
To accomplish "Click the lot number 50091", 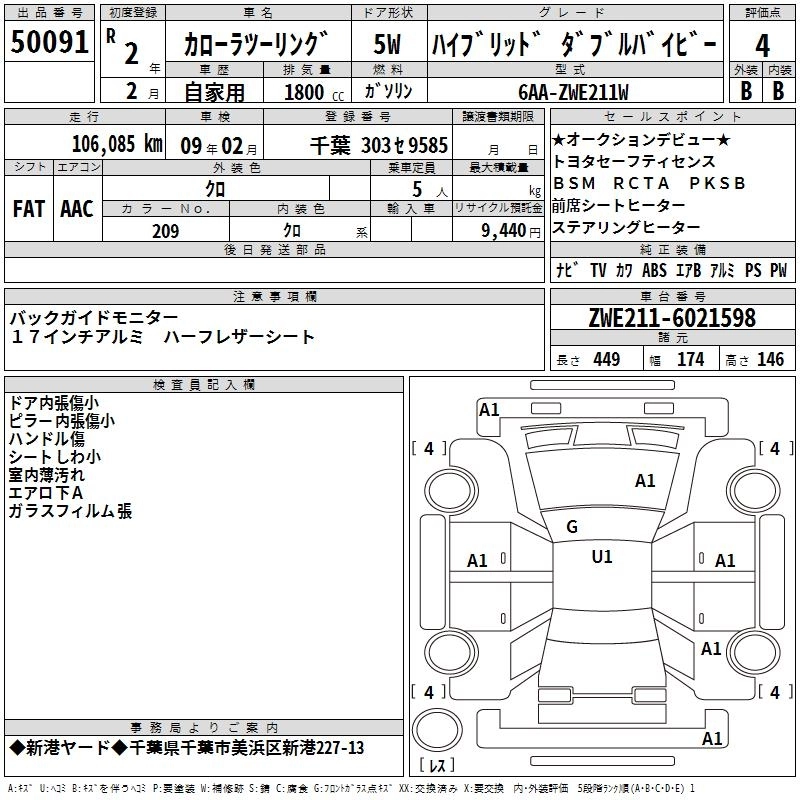I will coord(50,44).
